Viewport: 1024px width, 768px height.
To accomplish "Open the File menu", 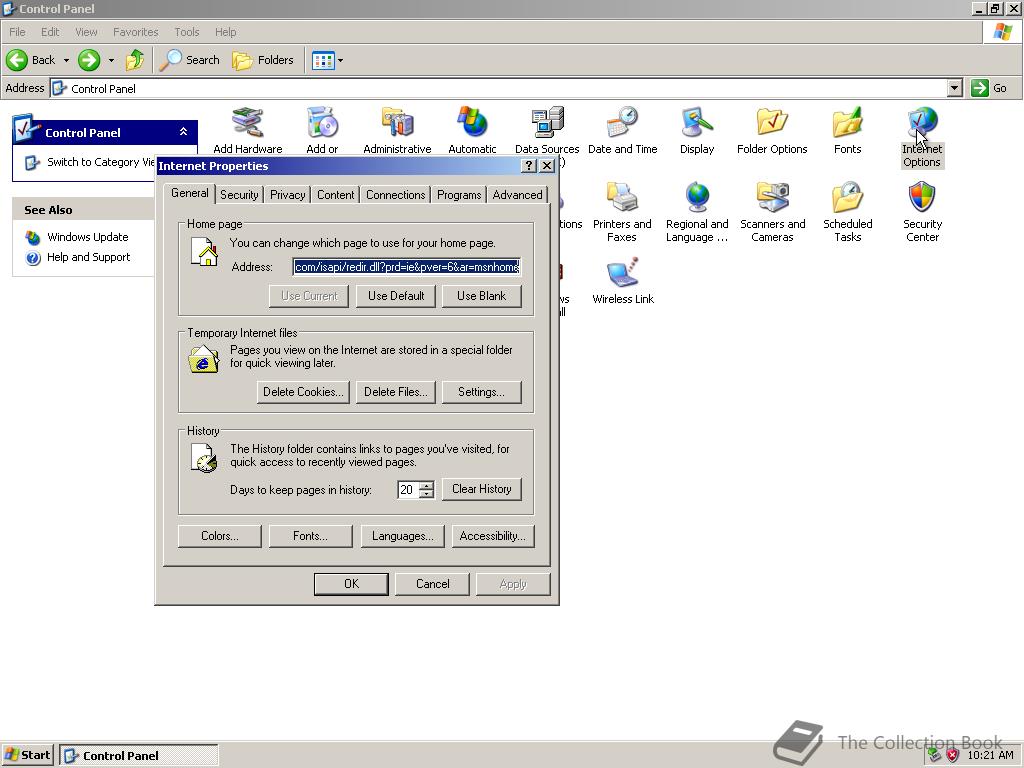I will click(17, 32).
